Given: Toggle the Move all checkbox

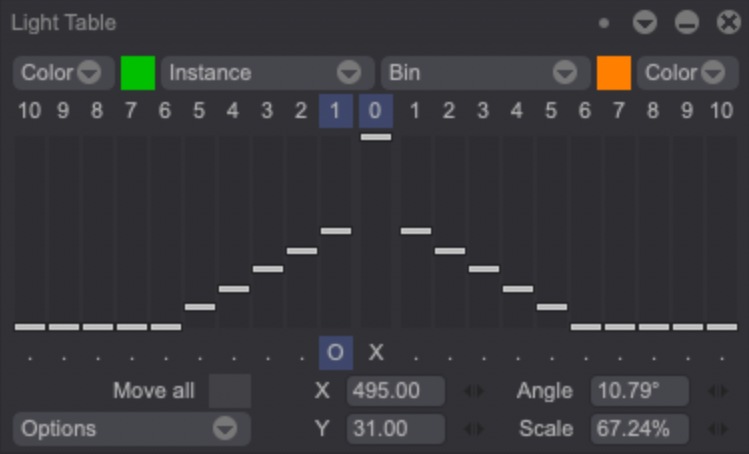Looking at the screenshot, I should click(230, 391).
